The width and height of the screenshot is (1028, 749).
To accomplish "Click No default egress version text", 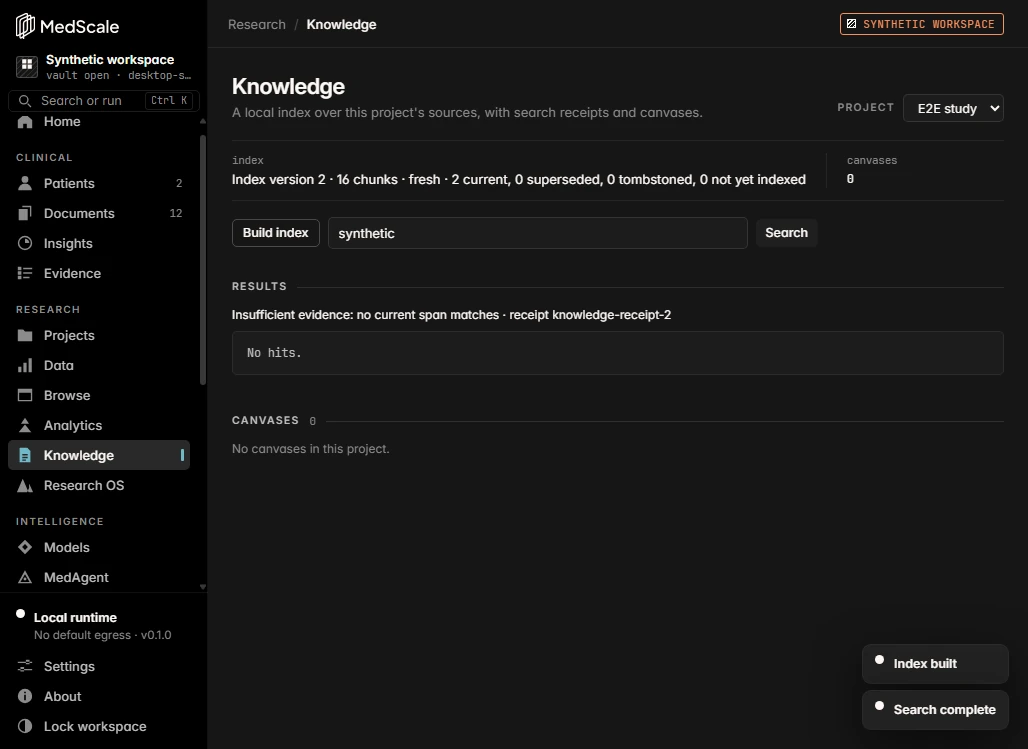I will pos(102,635).
